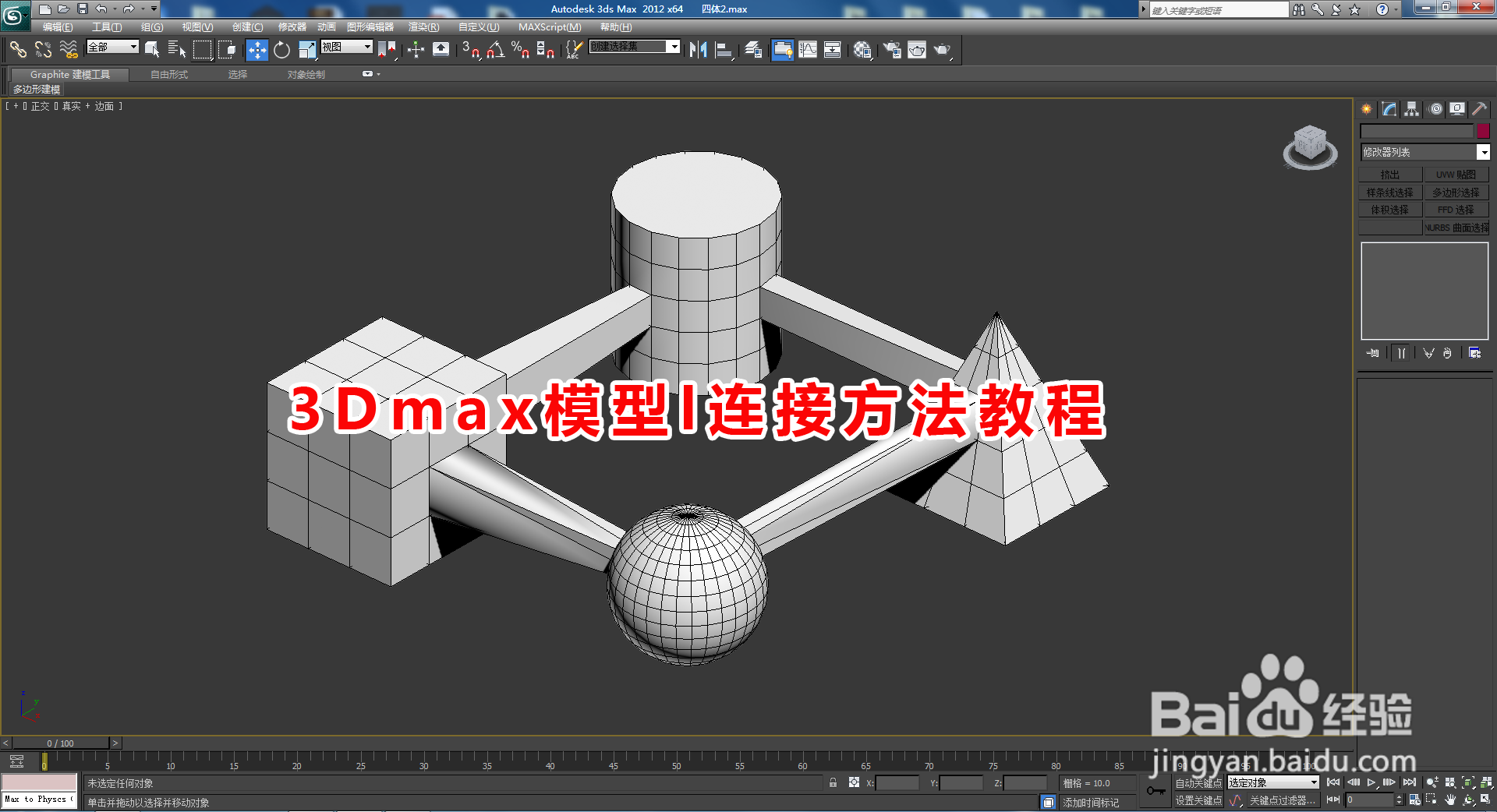Click Select and Manipulate icon
This screenshot has width=1497, height=812.
[416, 50]
